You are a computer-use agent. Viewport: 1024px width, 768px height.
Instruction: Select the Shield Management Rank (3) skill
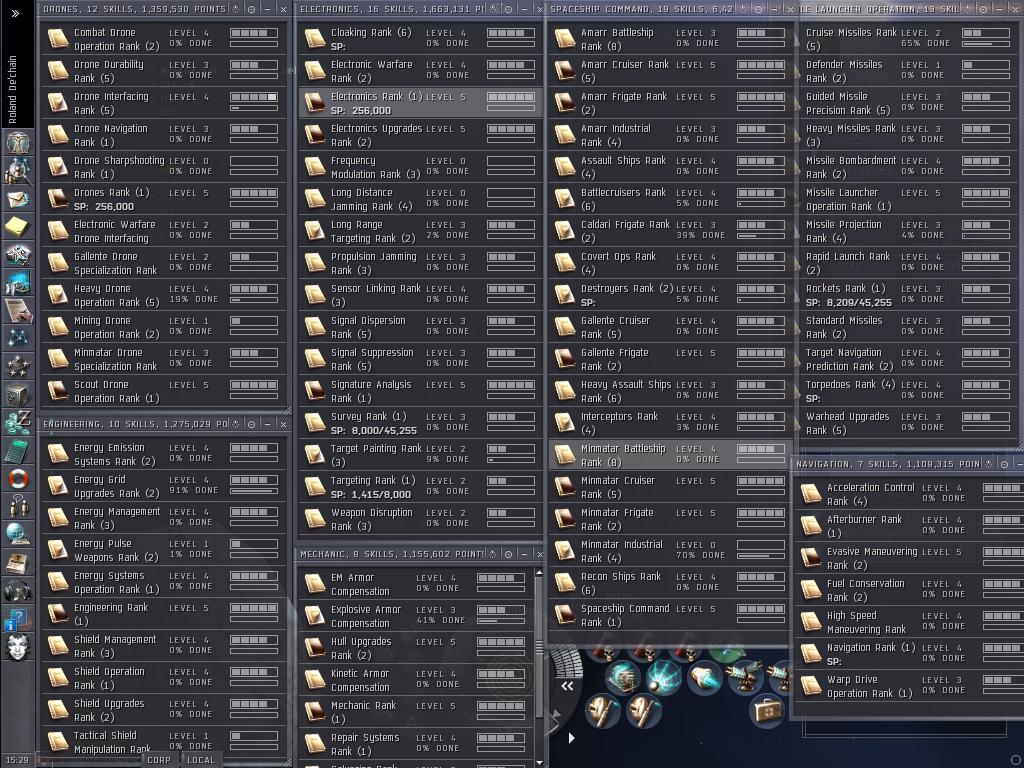164,647
